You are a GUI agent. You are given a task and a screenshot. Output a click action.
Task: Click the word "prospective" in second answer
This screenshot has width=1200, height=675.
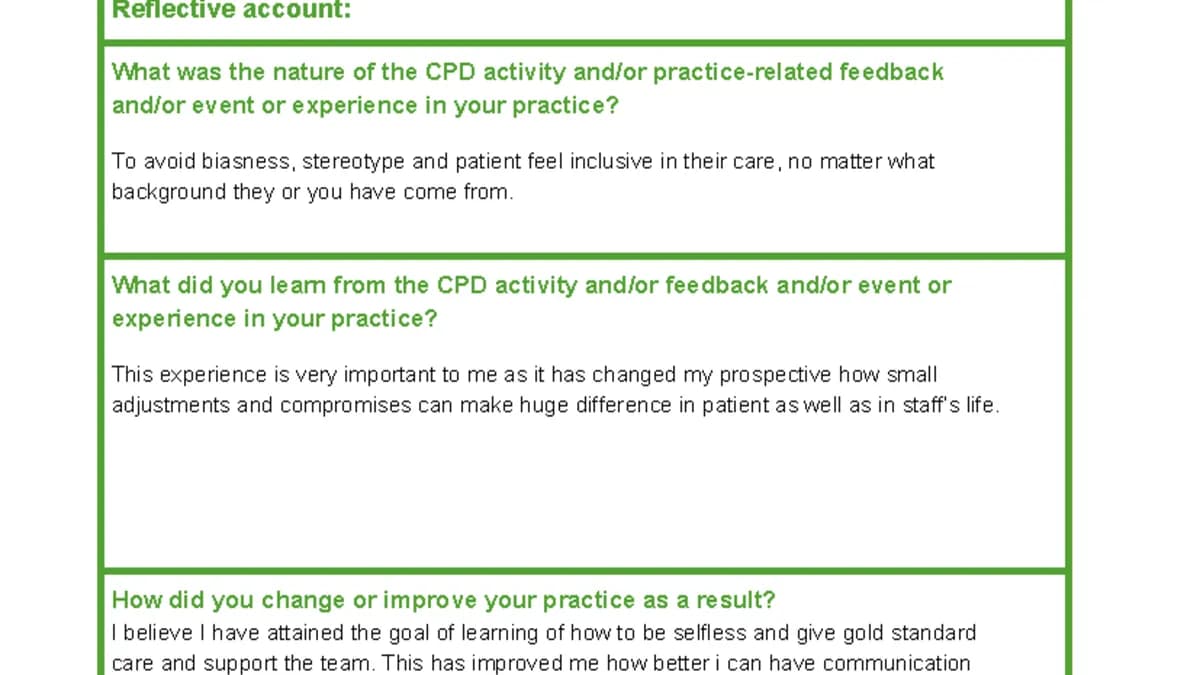(776, 376)
